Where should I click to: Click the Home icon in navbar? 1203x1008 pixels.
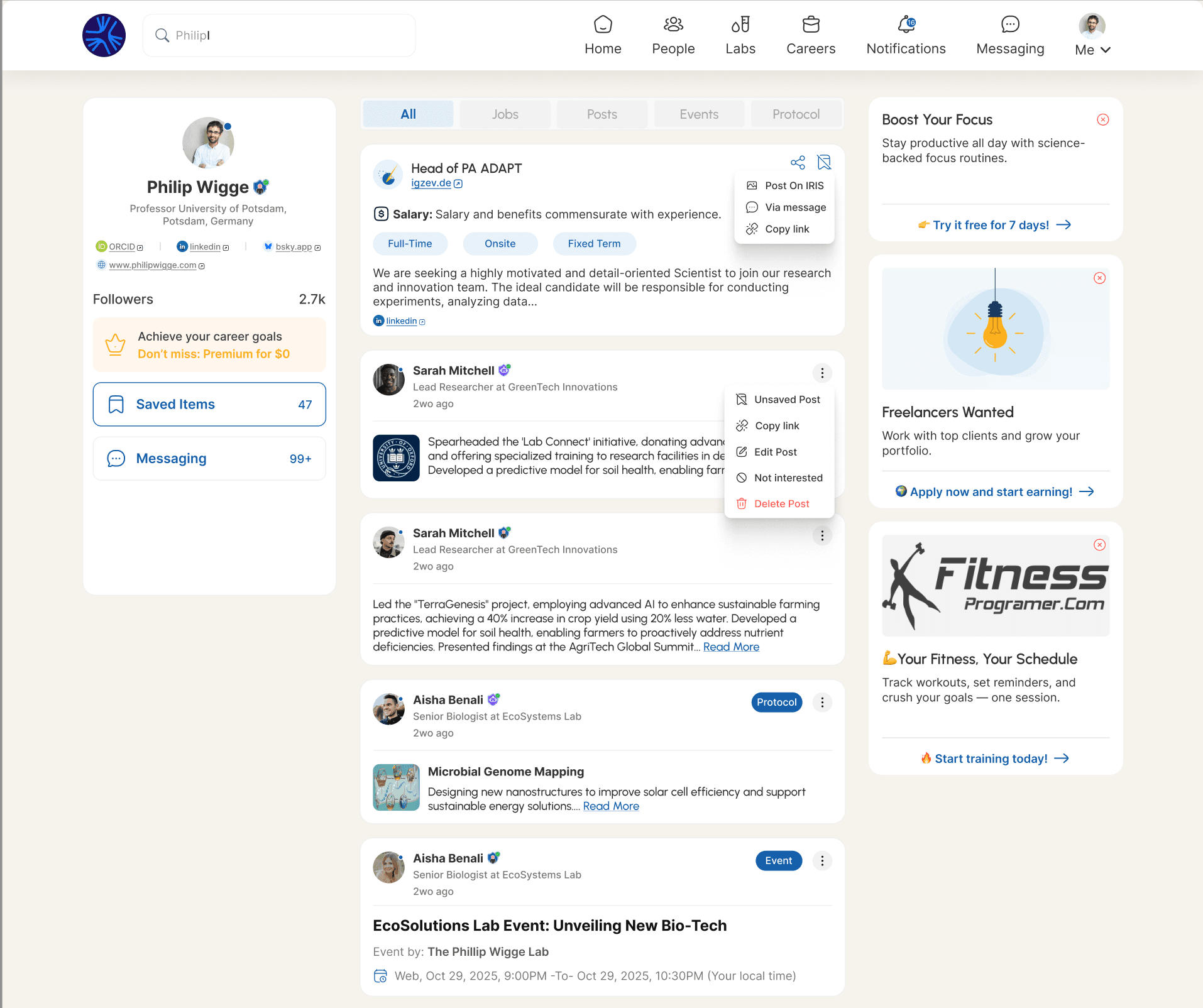point(603,25)
